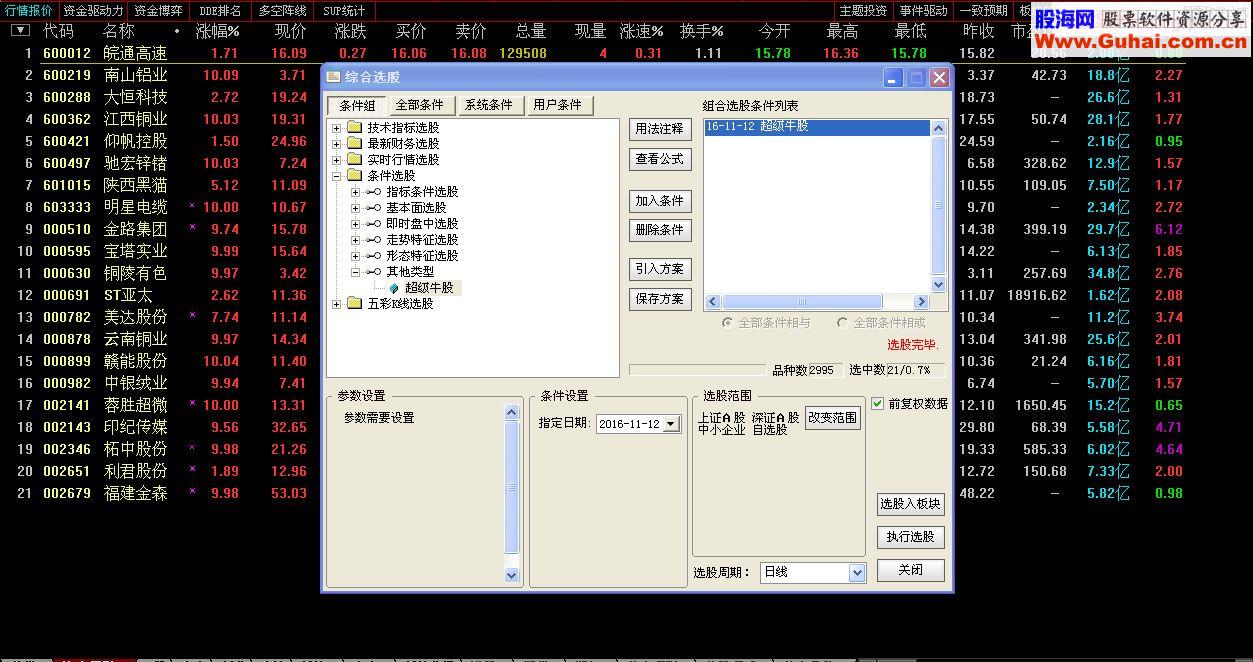Image resolution: width=1253 pixels, height=662 pixels.
Task: Open the 行情报价 top tab
Action: (x=29, y=11)
